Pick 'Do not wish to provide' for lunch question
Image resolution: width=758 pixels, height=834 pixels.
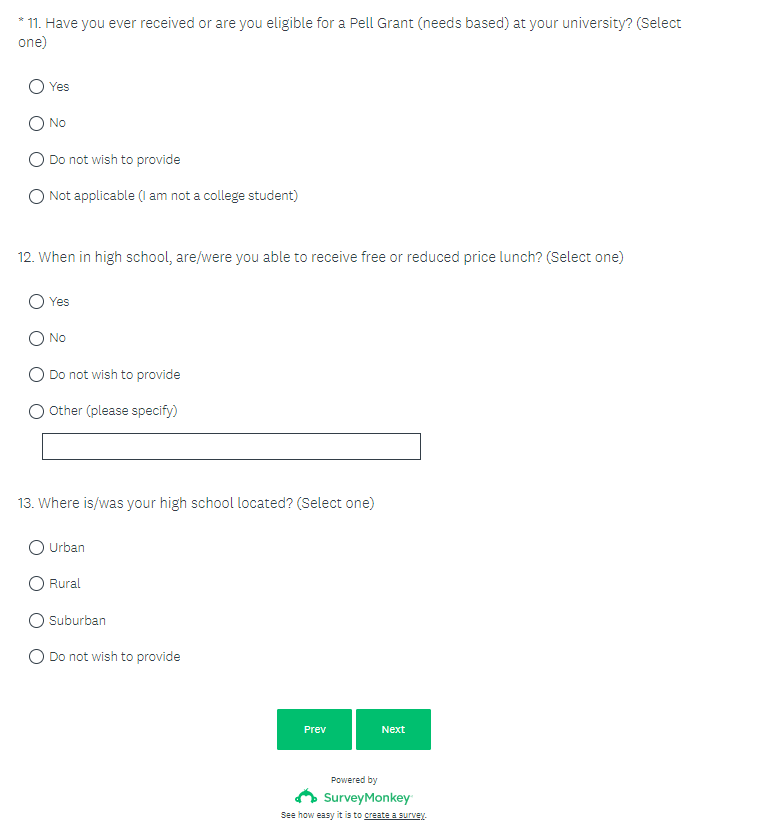37,375
